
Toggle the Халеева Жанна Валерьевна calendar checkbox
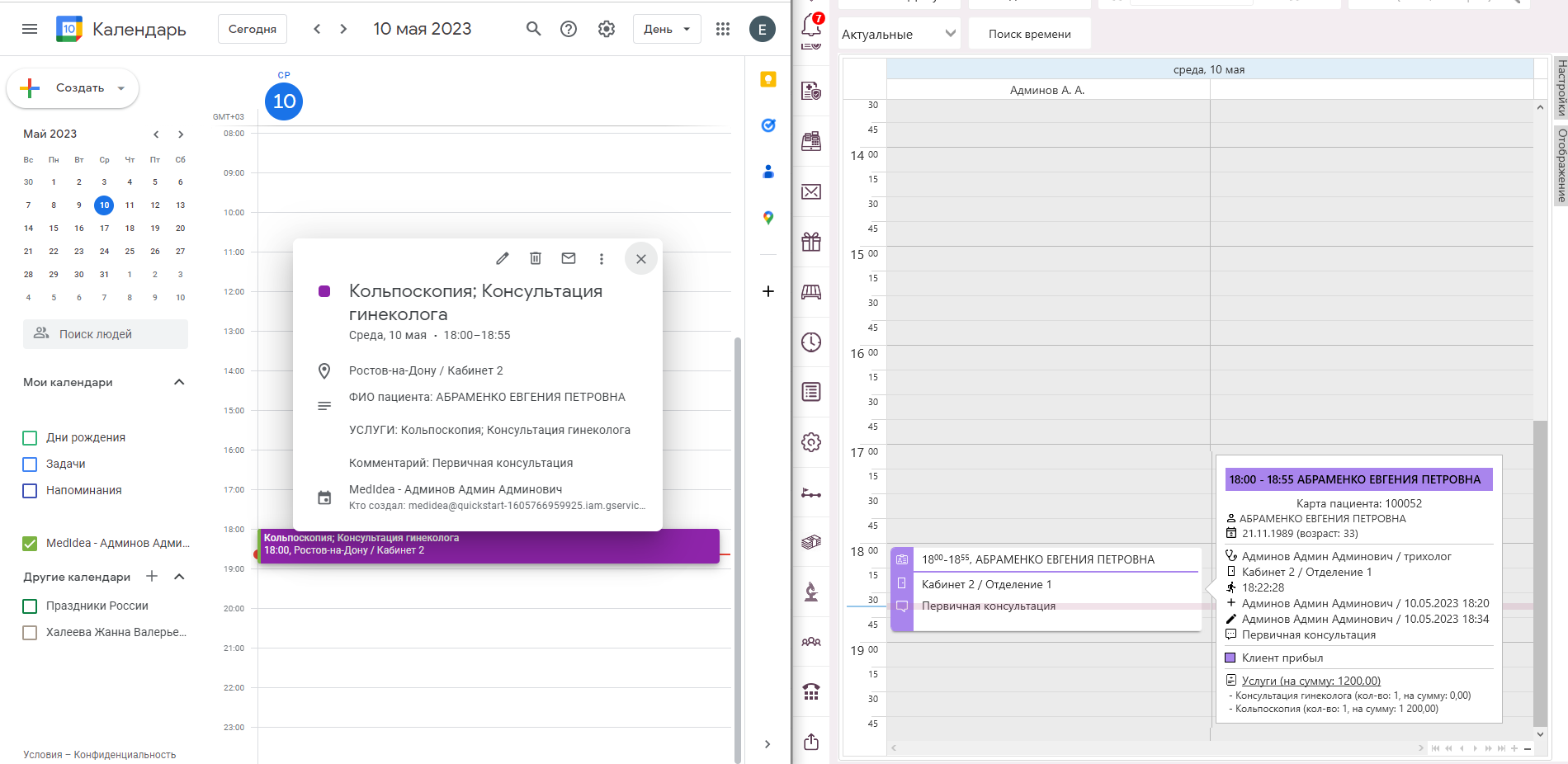30,633
